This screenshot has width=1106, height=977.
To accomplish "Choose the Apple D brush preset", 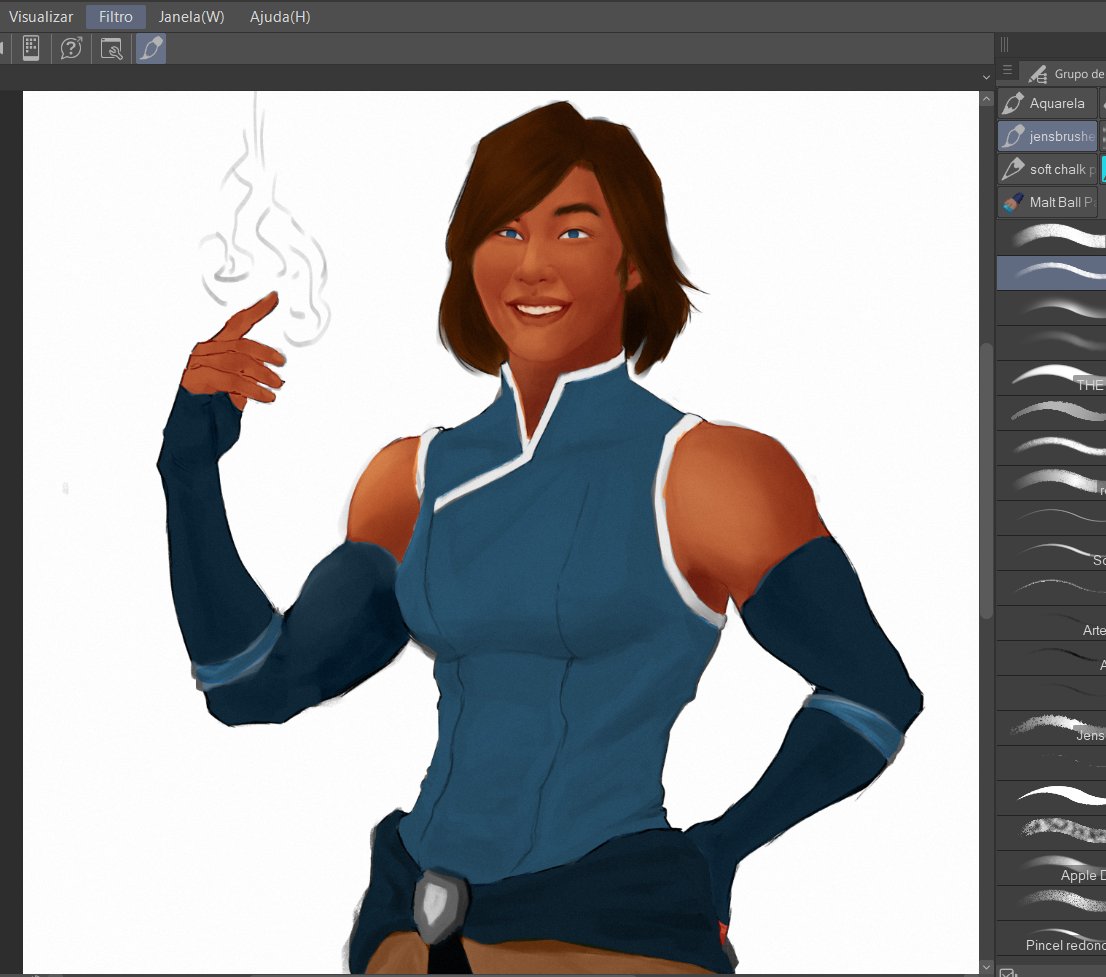I will point(1051,868).
